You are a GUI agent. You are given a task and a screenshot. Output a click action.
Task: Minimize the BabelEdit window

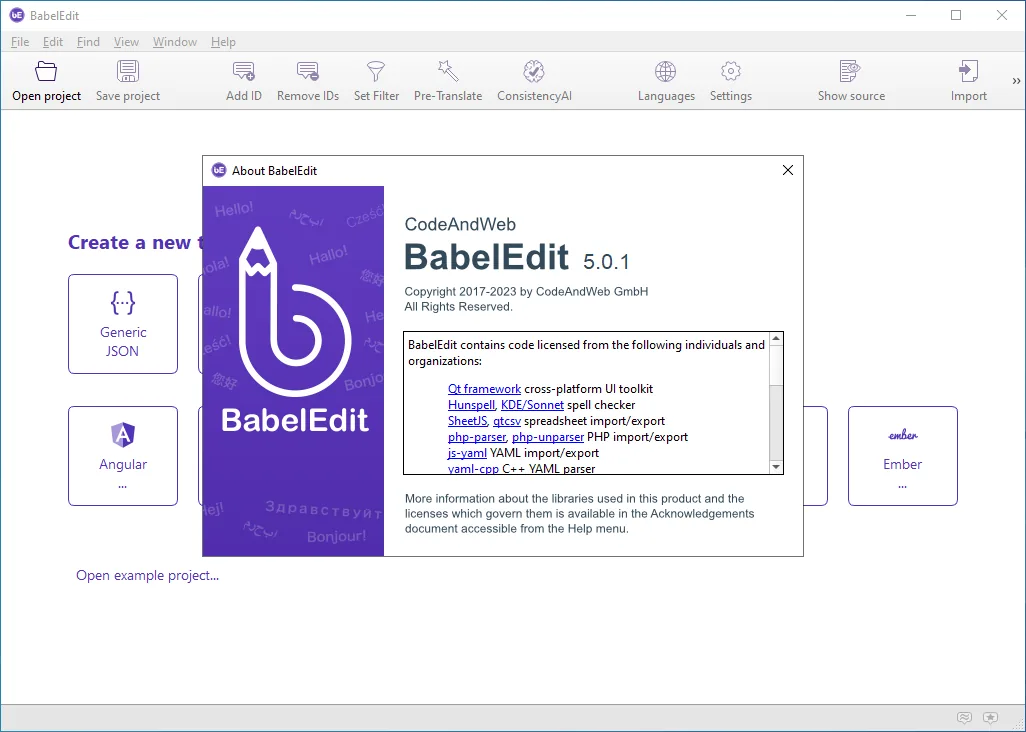tap(911, 15)
